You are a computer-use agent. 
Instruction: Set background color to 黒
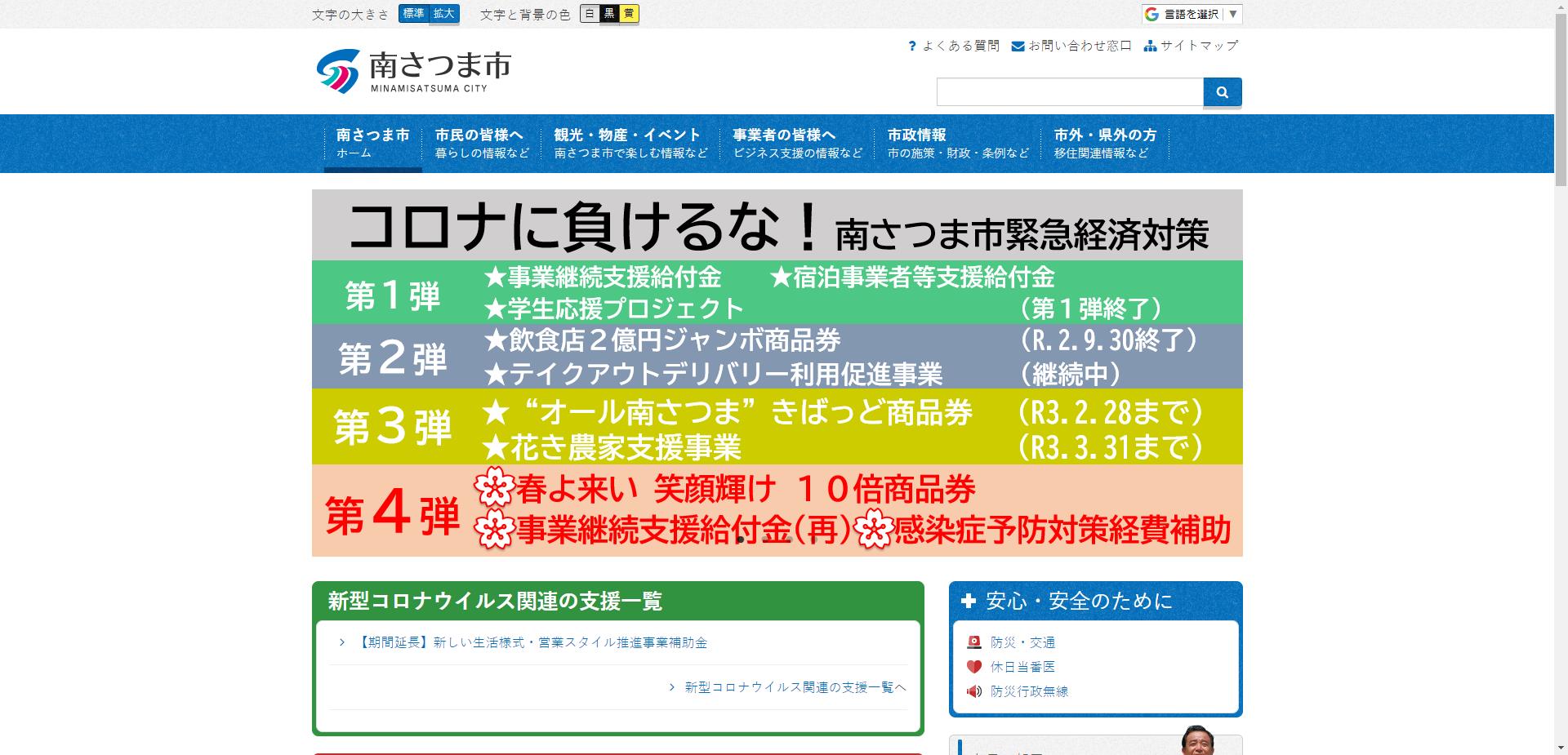(608, 13)
